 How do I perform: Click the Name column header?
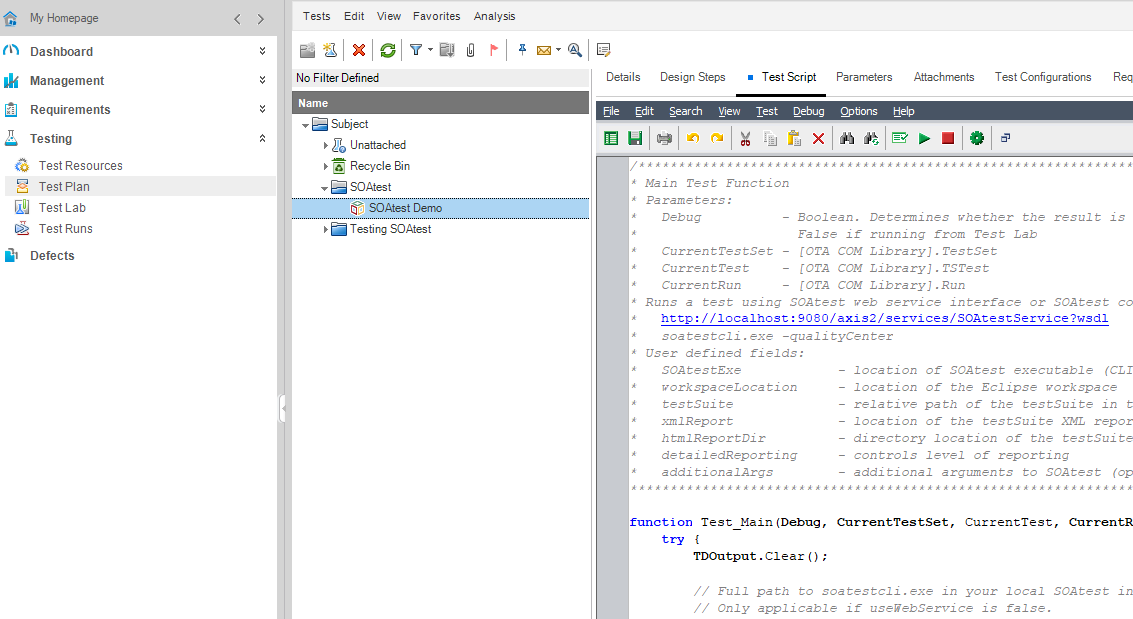coord(440,103)
